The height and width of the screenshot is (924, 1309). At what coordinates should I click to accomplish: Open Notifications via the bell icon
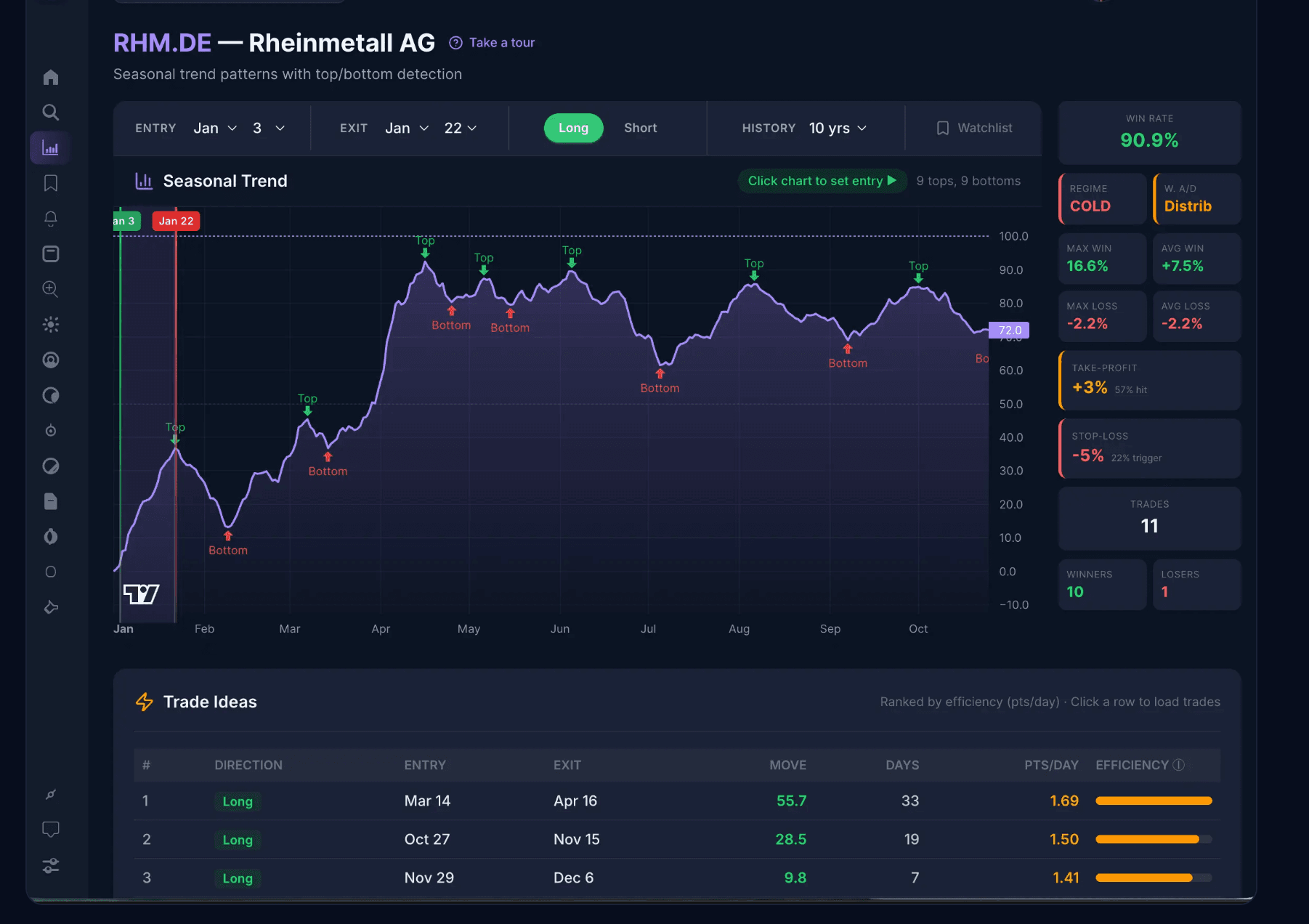(50, 219)
